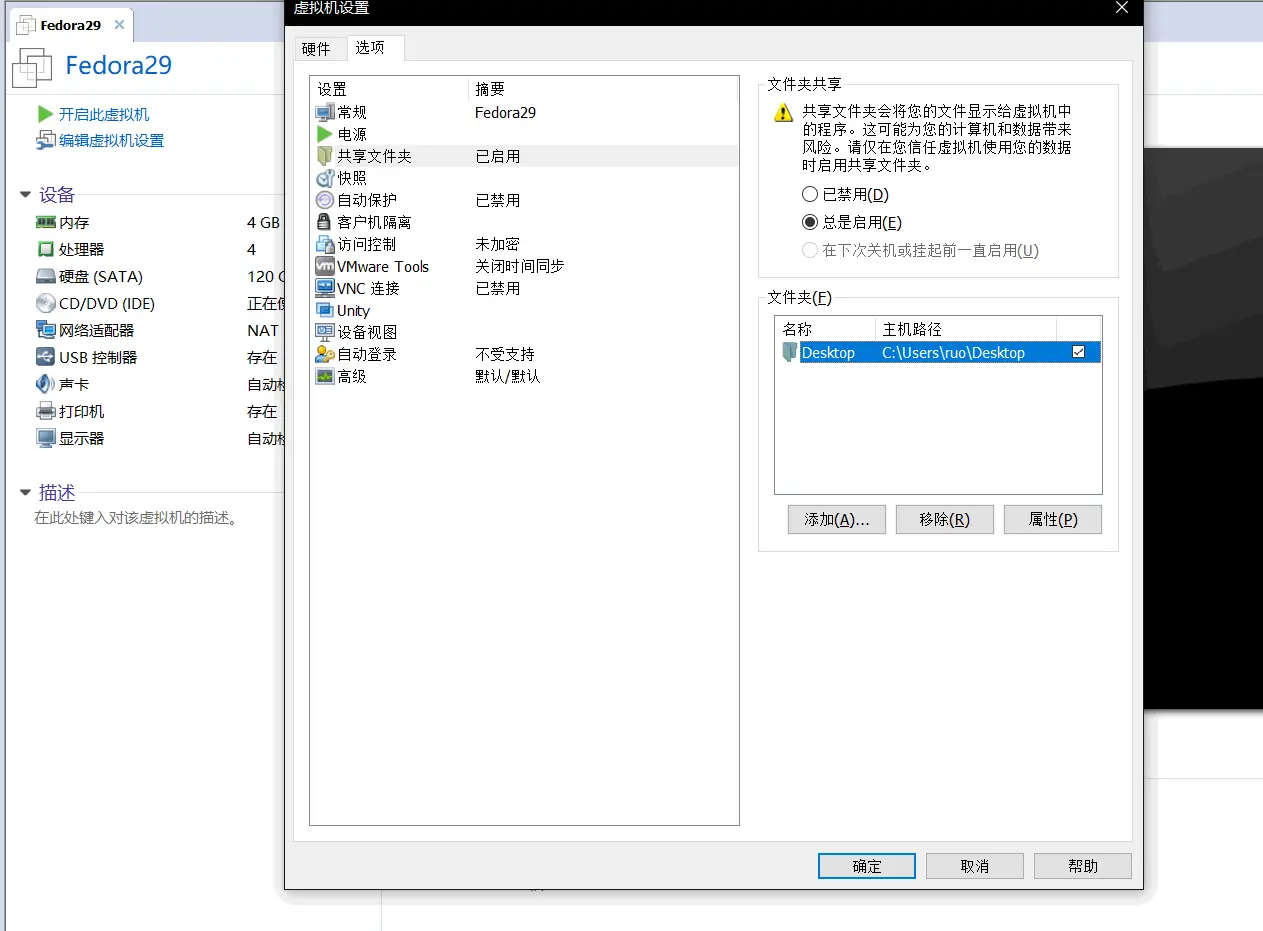Image resolution: width=1263 pixels, height=931 pixels.
Task: Click the 网络适配器 network icon
Action: coord(45,330)
